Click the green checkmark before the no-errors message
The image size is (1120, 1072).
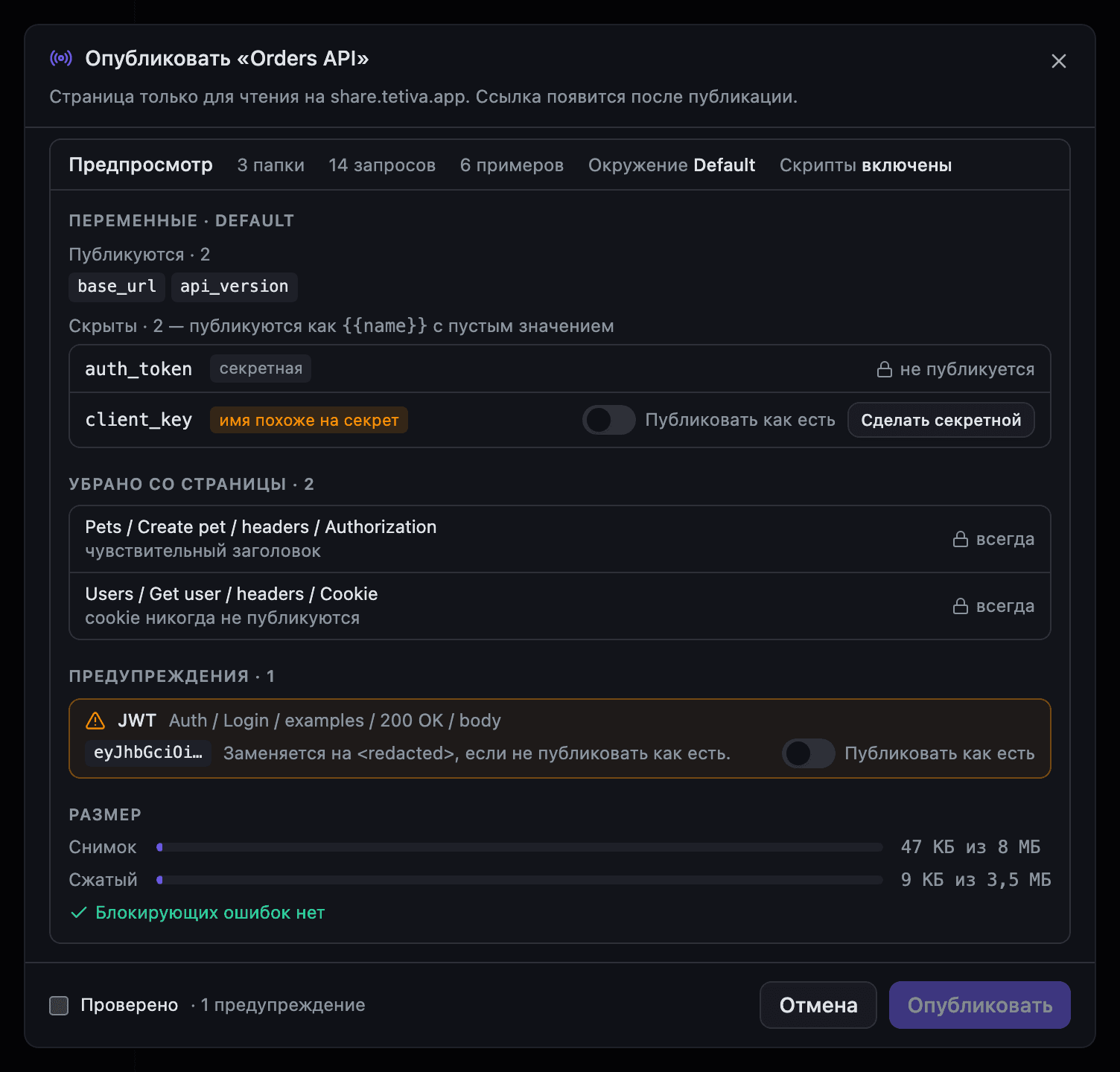pos(78,913)
